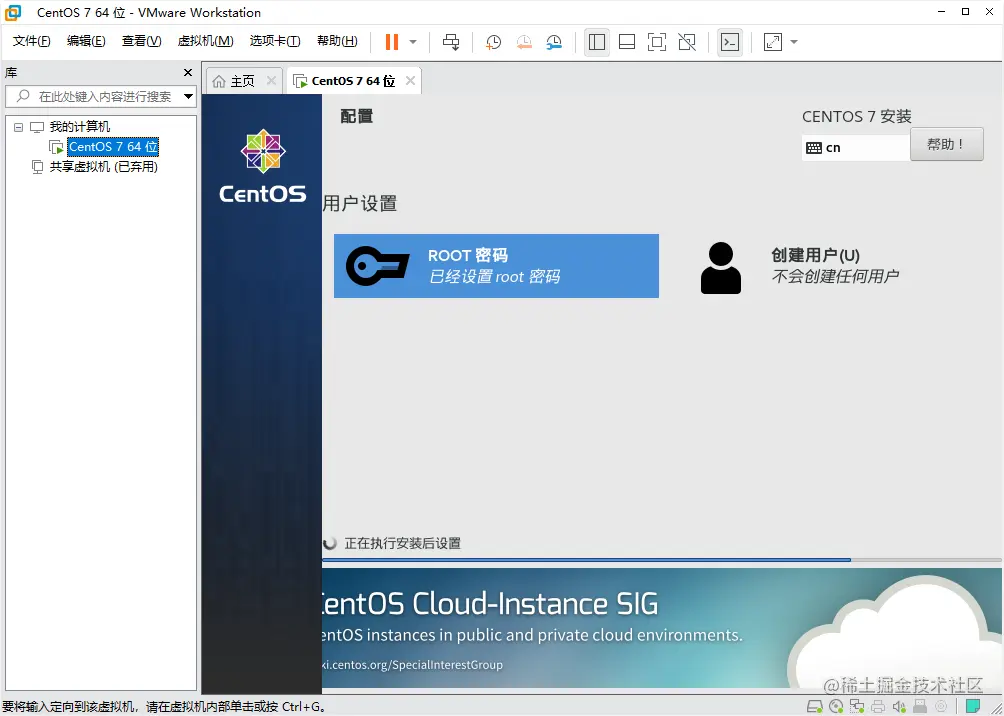This screenshot has height=716, width=1004.
Task: Open the library search dropdown arrow
Action: (188, 97)
